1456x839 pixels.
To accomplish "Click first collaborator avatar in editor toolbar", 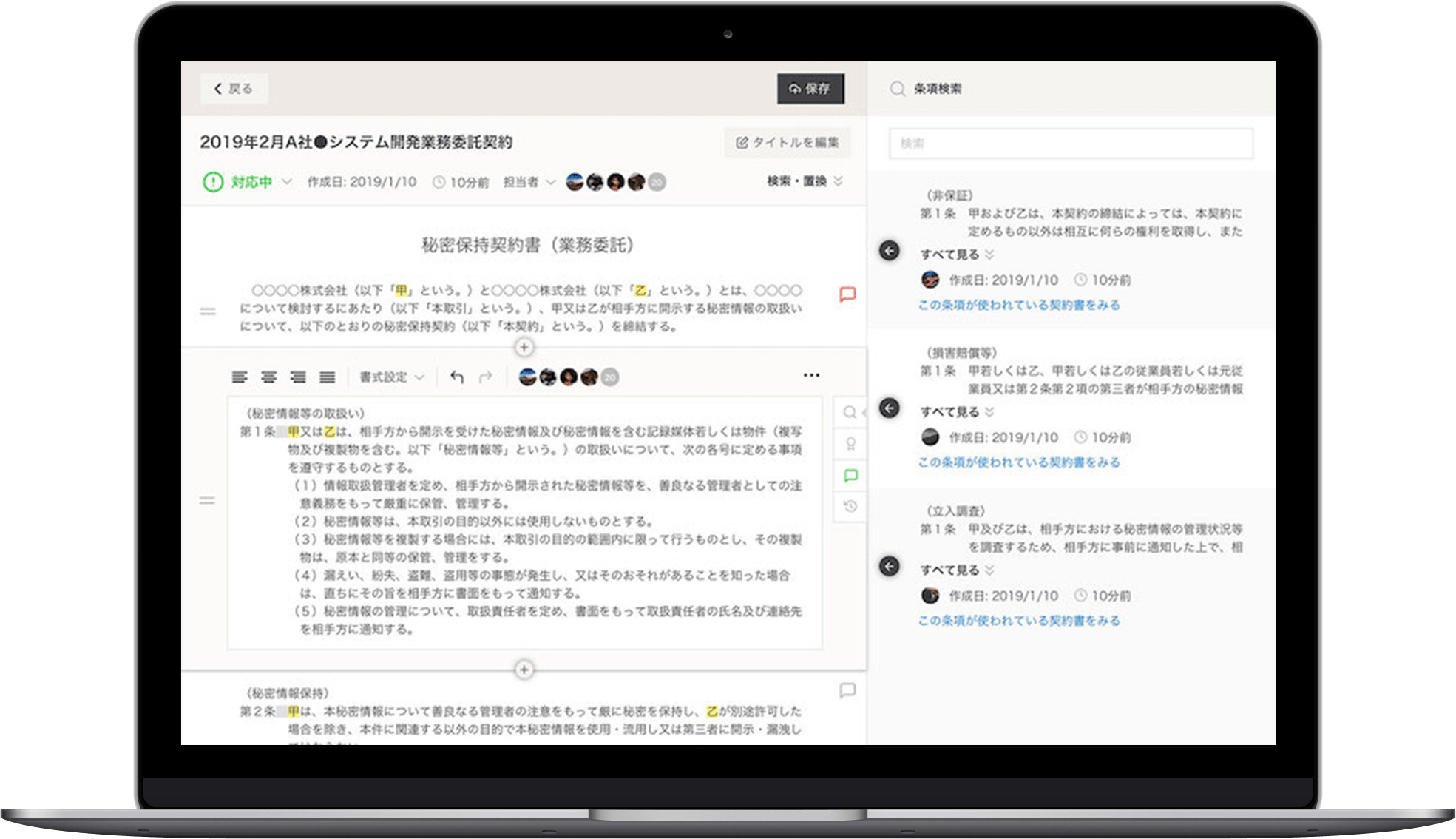I will coord(527,377).
